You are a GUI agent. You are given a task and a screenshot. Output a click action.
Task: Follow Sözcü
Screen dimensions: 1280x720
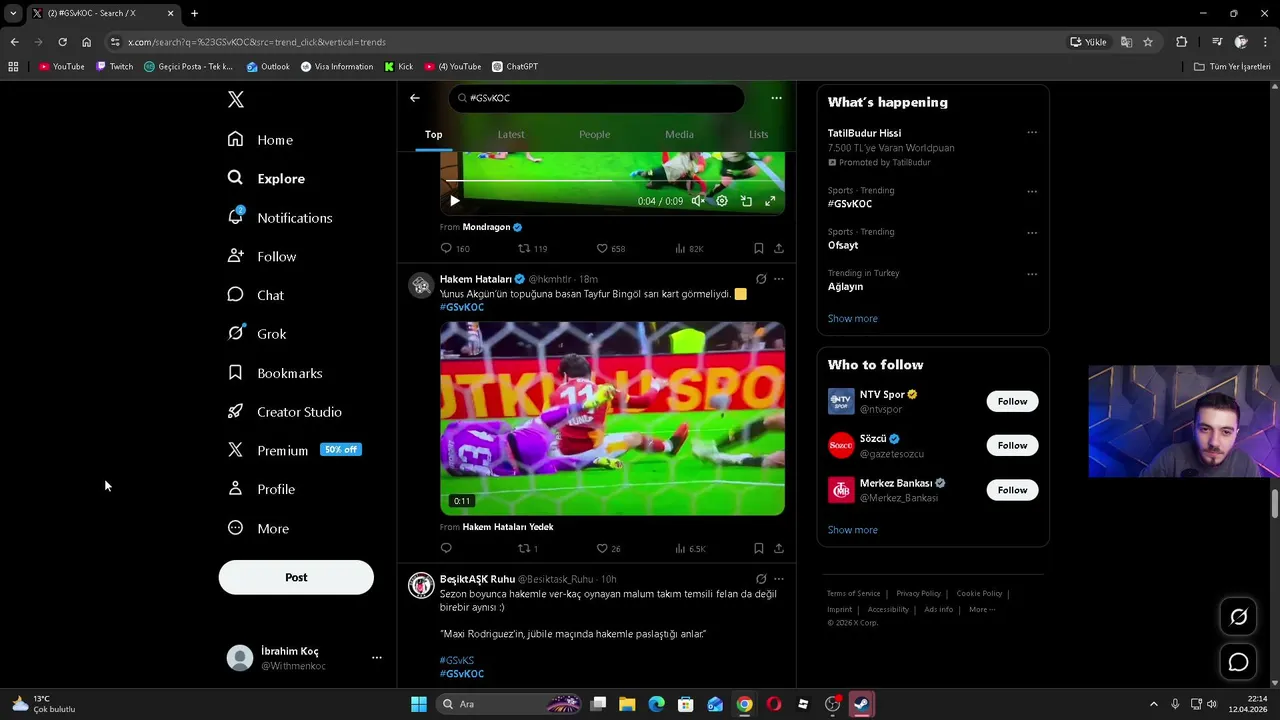pyautogui.click(x=1012, y=445)
